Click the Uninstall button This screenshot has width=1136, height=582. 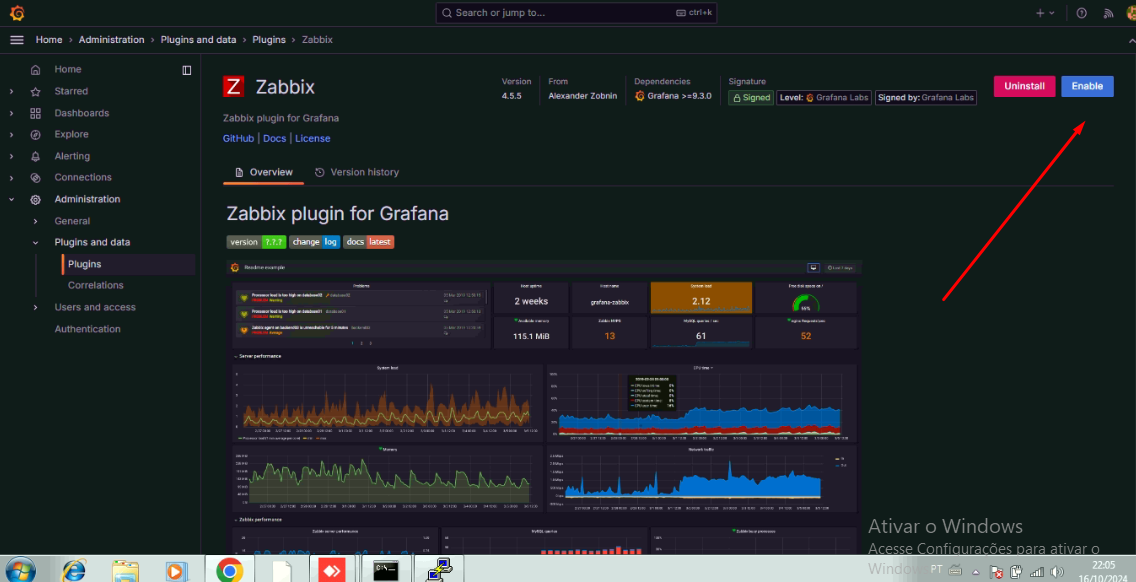pyautogui.click(x=1024, y=86)
